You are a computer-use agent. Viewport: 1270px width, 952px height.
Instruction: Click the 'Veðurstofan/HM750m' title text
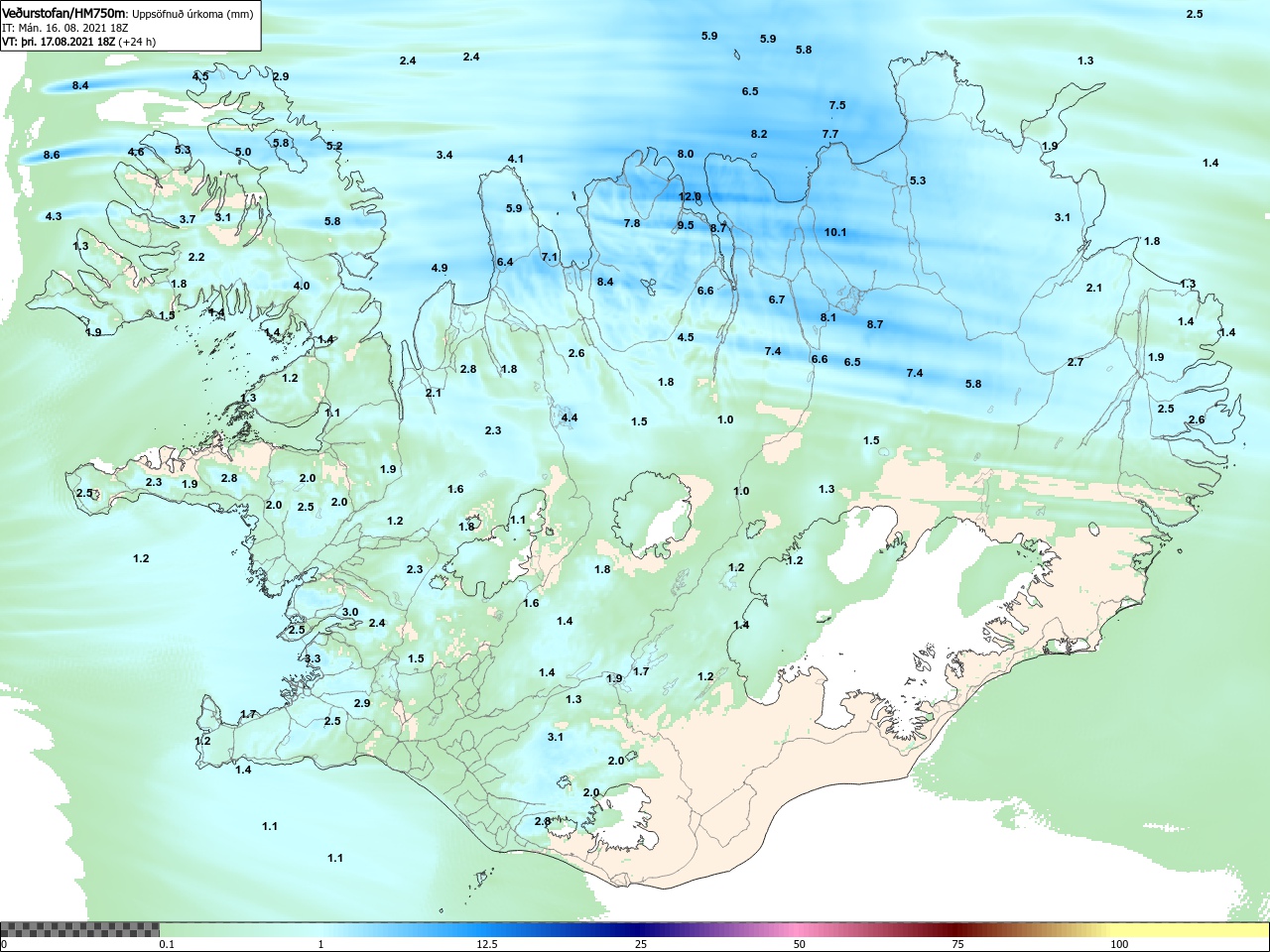click(64, 13)
